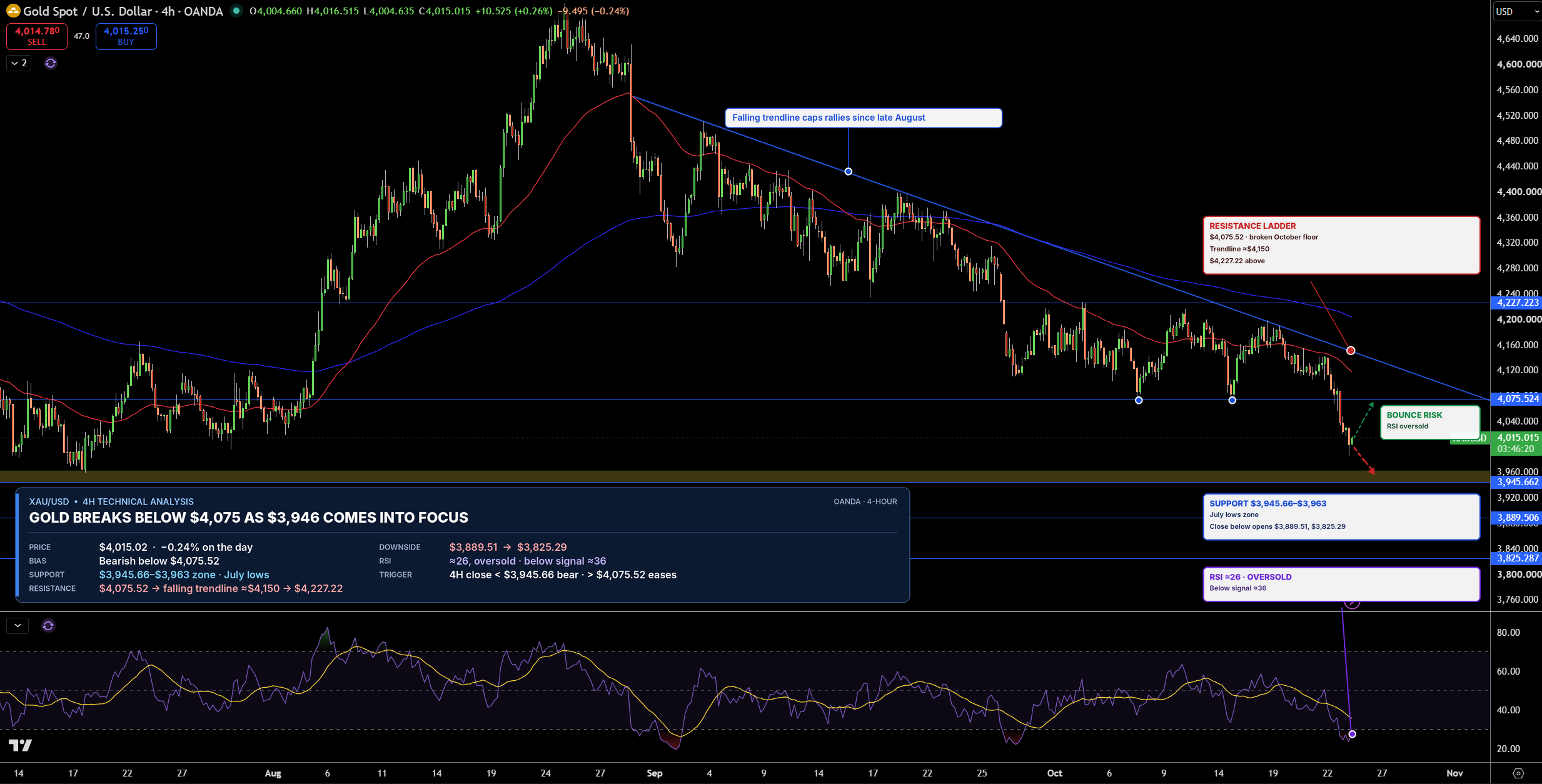Select the 4,075.524 price level label
Image resolution: width=1542 pixels, height=784 pixels.
(x=1517, y=399)
